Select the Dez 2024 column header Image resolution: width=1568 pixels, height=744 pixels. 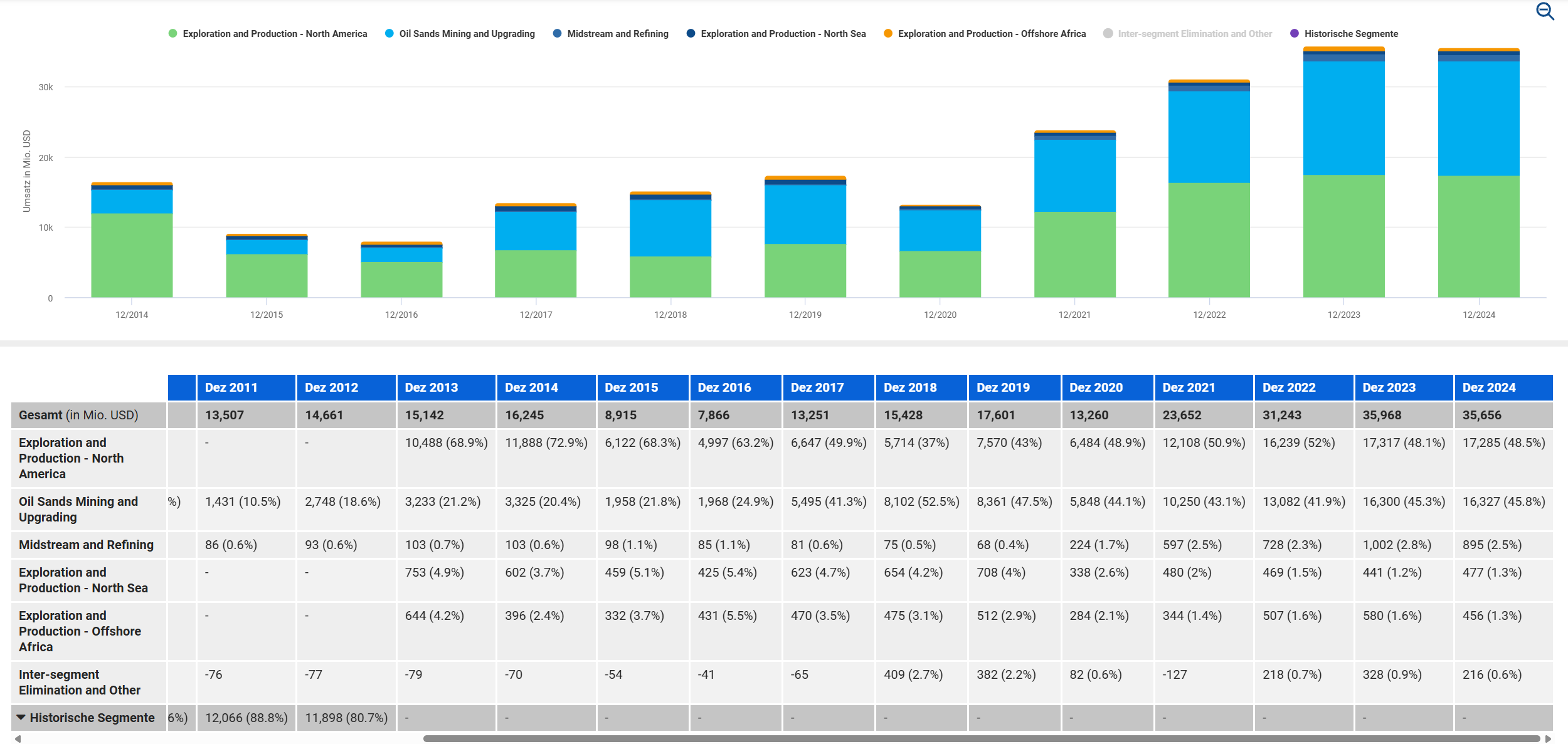pyautogui.click(x=1489, y=387)
